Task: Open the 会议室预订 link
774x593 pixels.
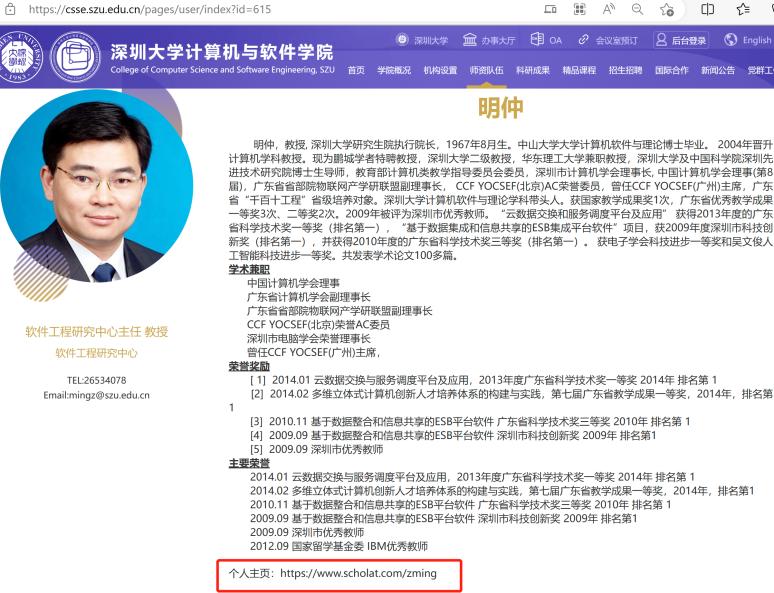Action: point(617,40)
